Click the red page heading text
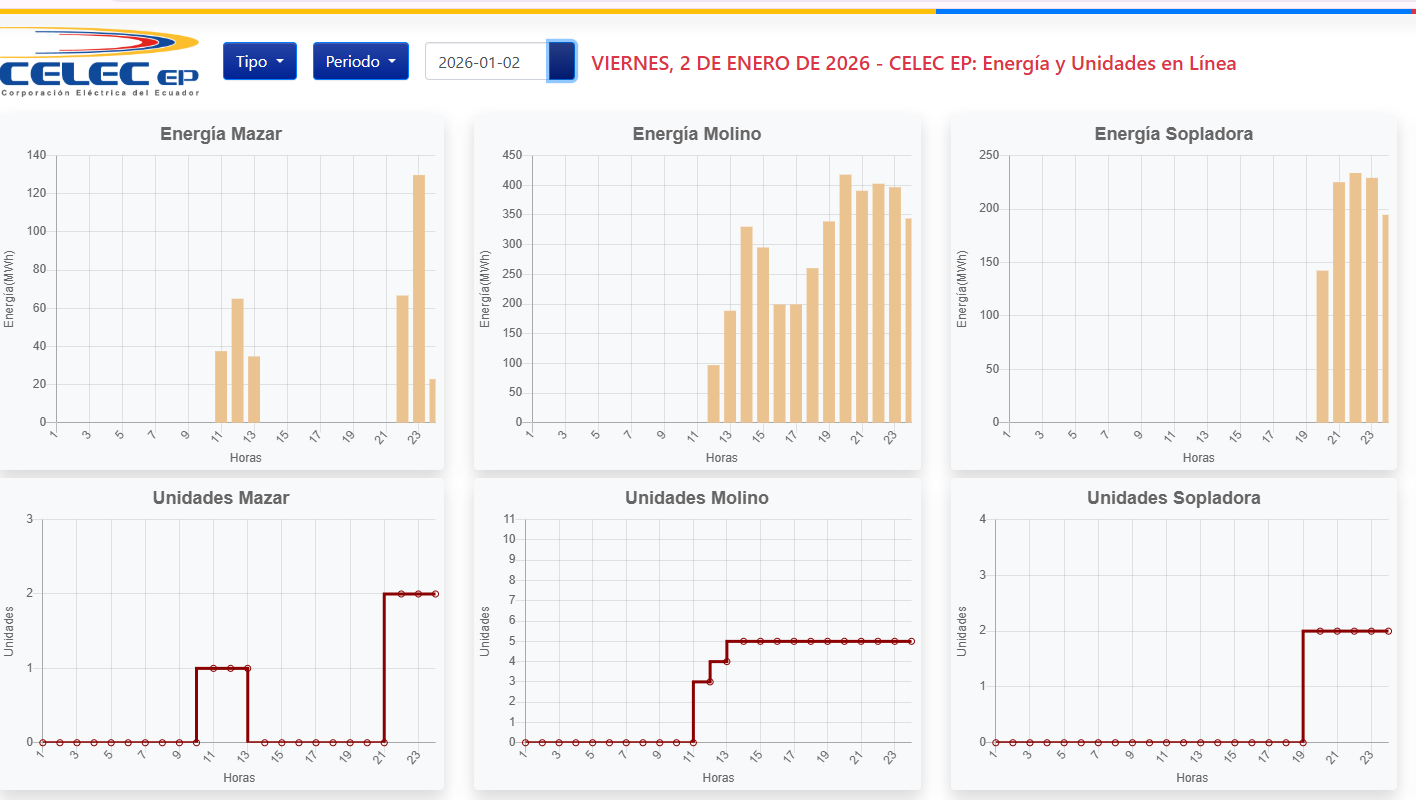This screenshot has height=800, width=1416. pos(913,63)
